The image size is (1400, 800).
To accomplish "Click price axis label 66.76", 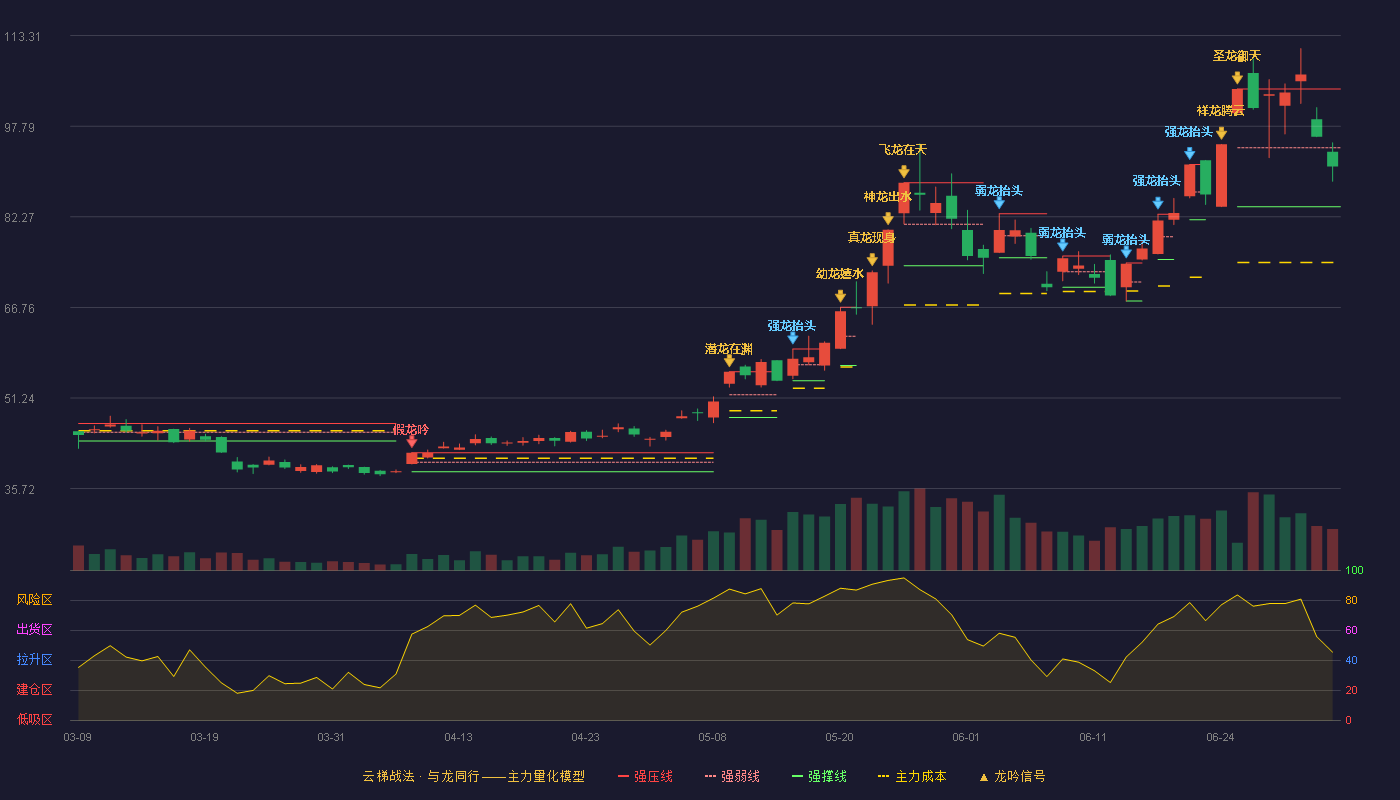I will click(22, 309).
